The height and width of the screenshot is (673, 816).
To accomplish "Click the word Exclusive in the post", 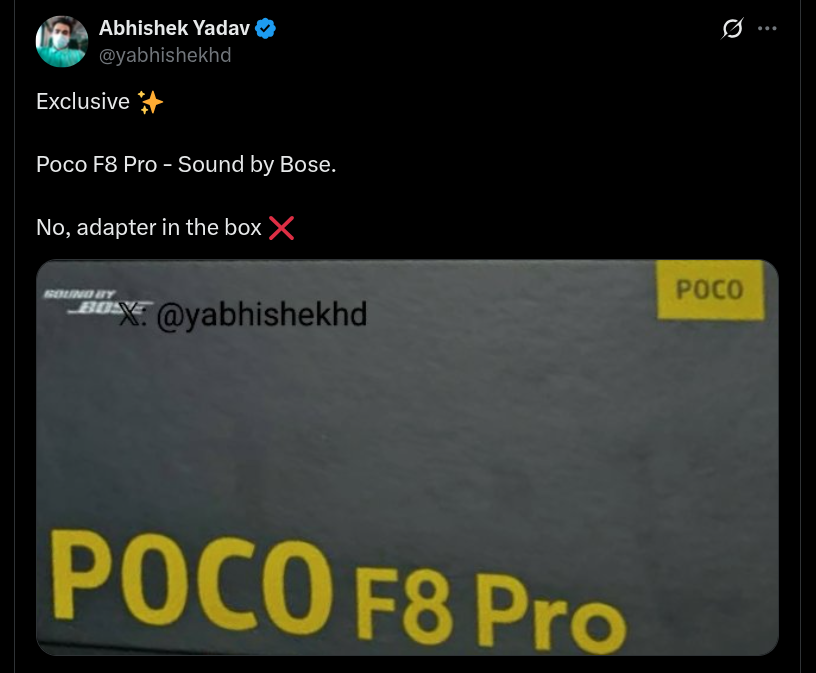I will (x=83, y=101).
